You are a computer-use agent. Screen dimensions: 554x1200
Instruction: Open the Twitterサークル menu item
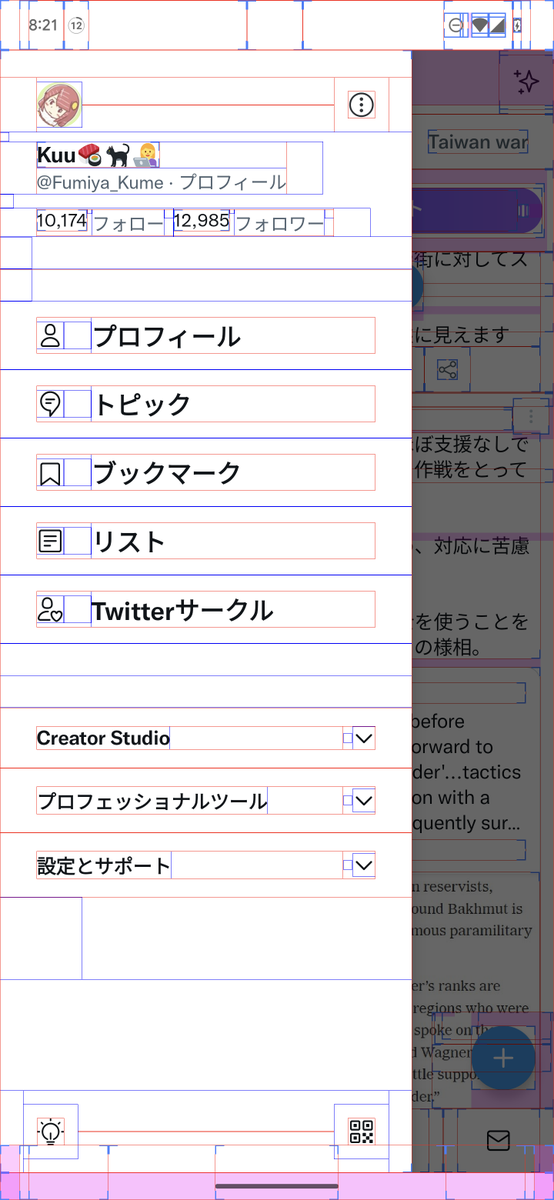point(205,610)
